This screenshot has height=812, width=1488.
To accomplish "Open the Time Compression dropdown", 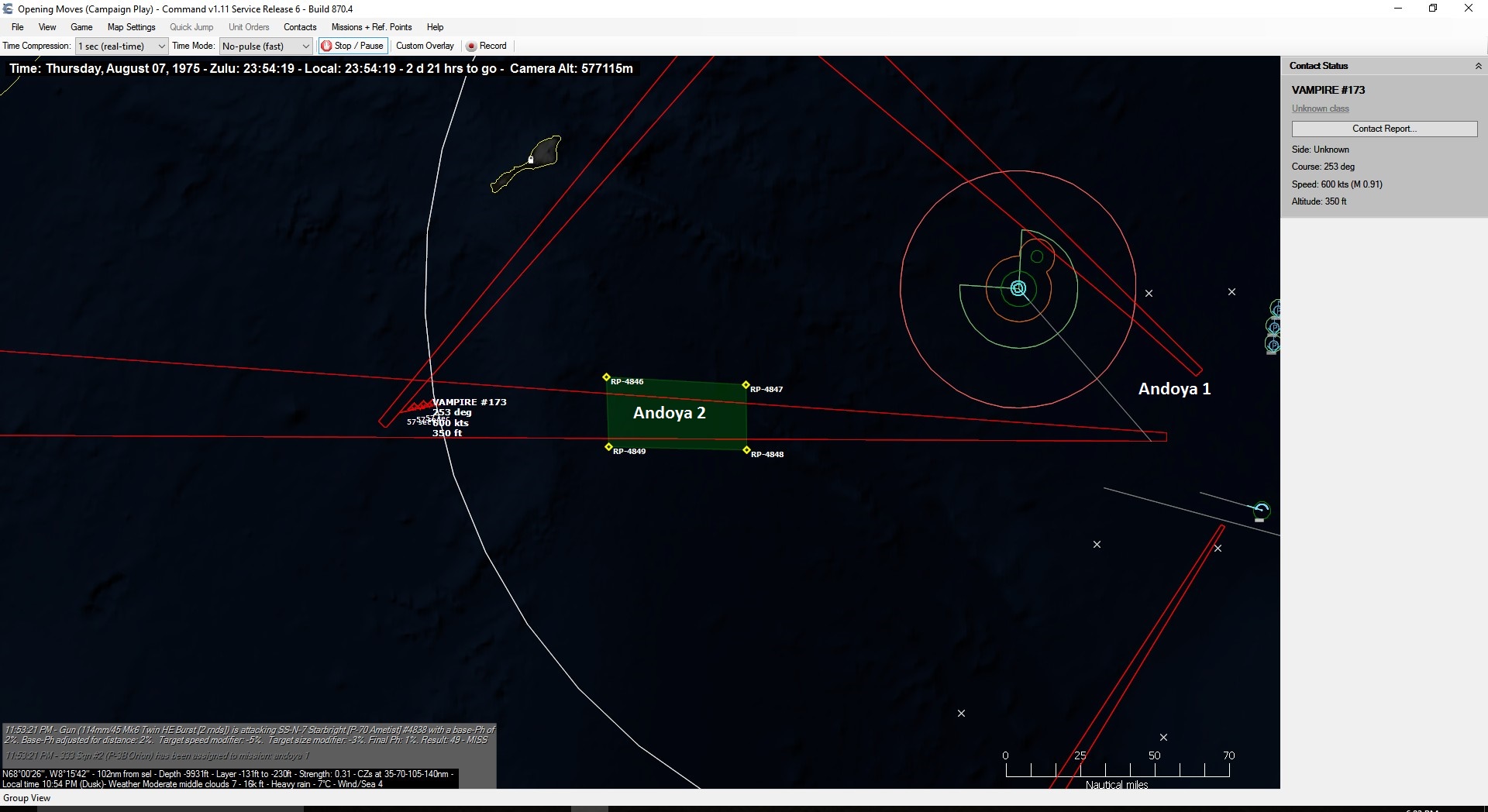I will (121, 46).
